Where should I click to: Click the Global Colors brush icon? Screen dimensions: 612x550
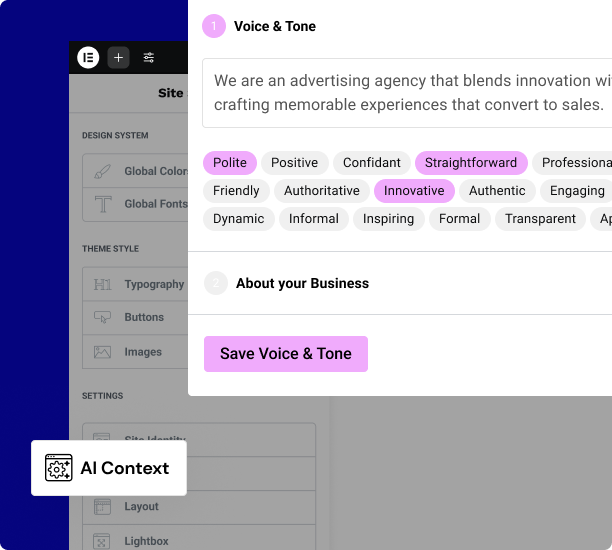[102, 171]
